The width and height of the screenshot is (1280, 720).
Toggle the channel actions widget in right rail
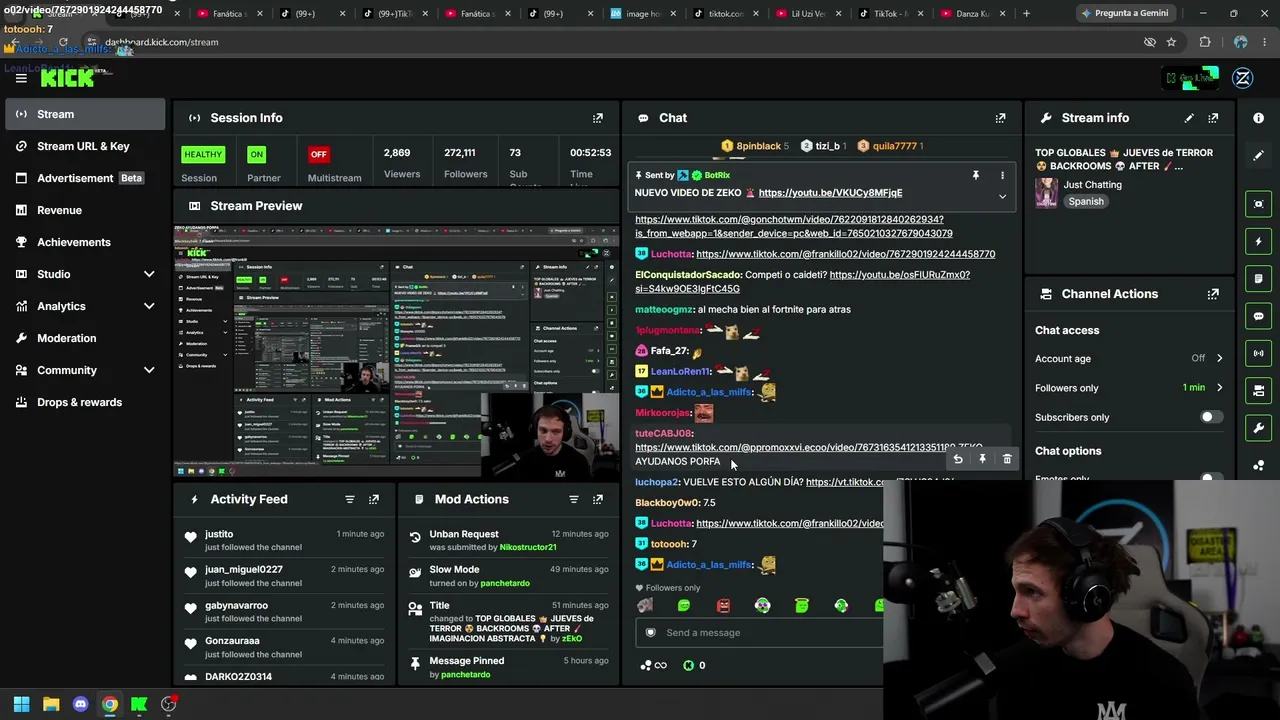(x=1258, y=390)
